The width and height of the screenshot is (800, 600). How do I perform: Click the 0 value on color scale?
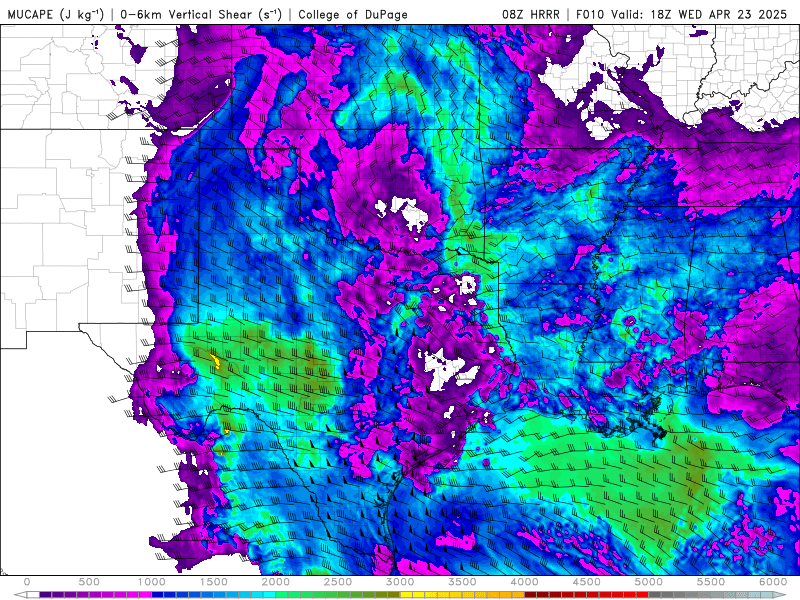pyautogui.click(x=27, y=582)
